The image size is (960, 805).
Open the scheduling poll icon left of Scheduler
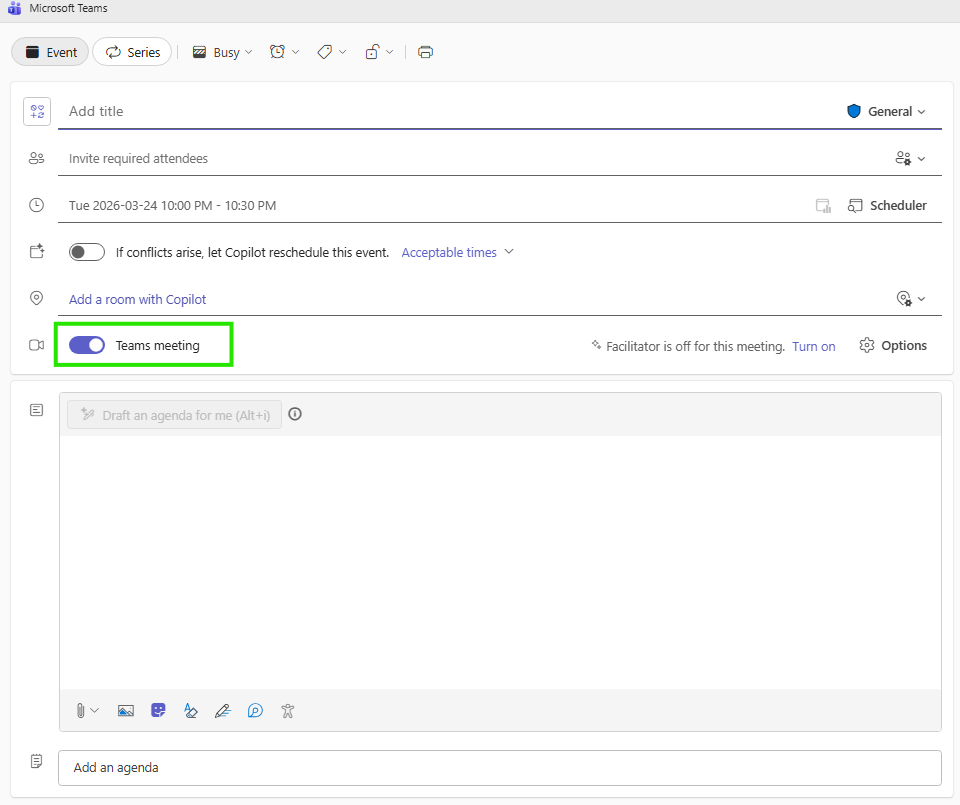click(823, 206)
